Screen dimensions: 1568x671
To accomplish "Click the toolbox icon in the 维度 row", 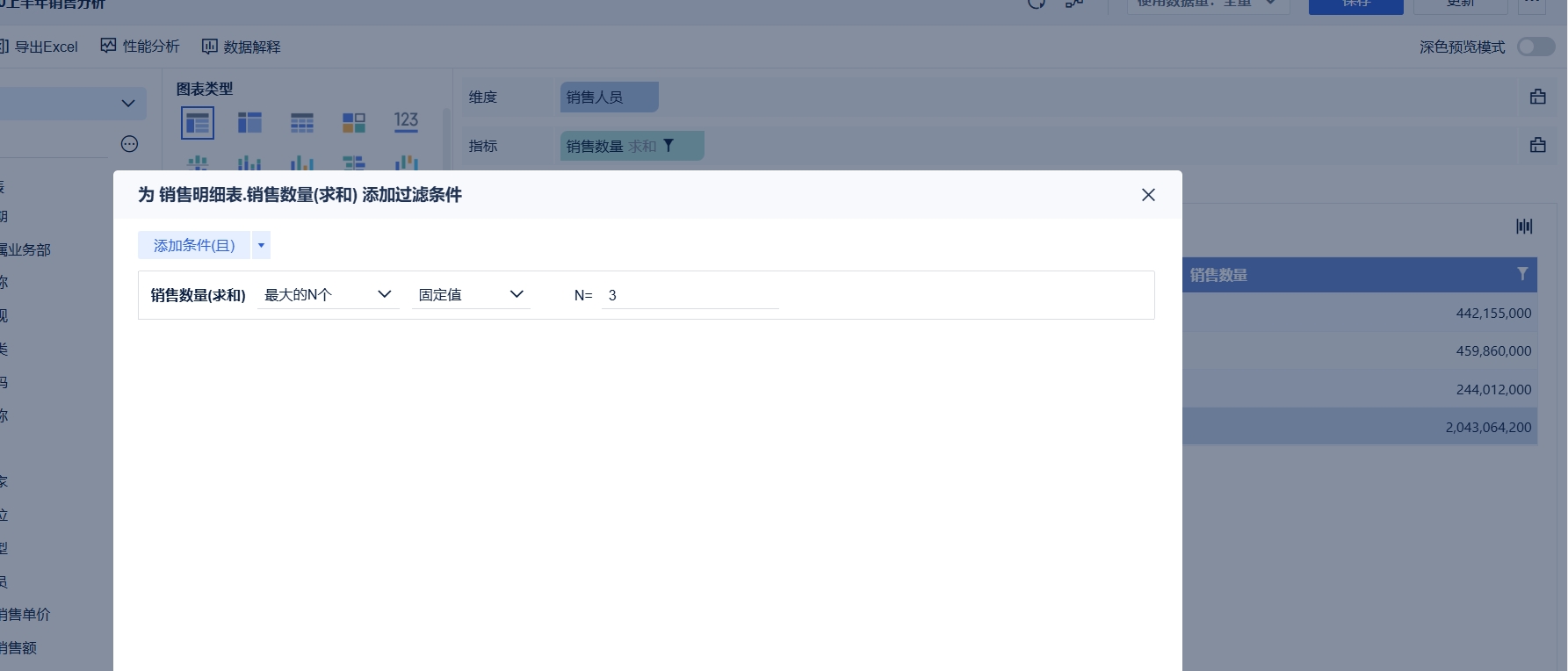I will [1537, 97].
